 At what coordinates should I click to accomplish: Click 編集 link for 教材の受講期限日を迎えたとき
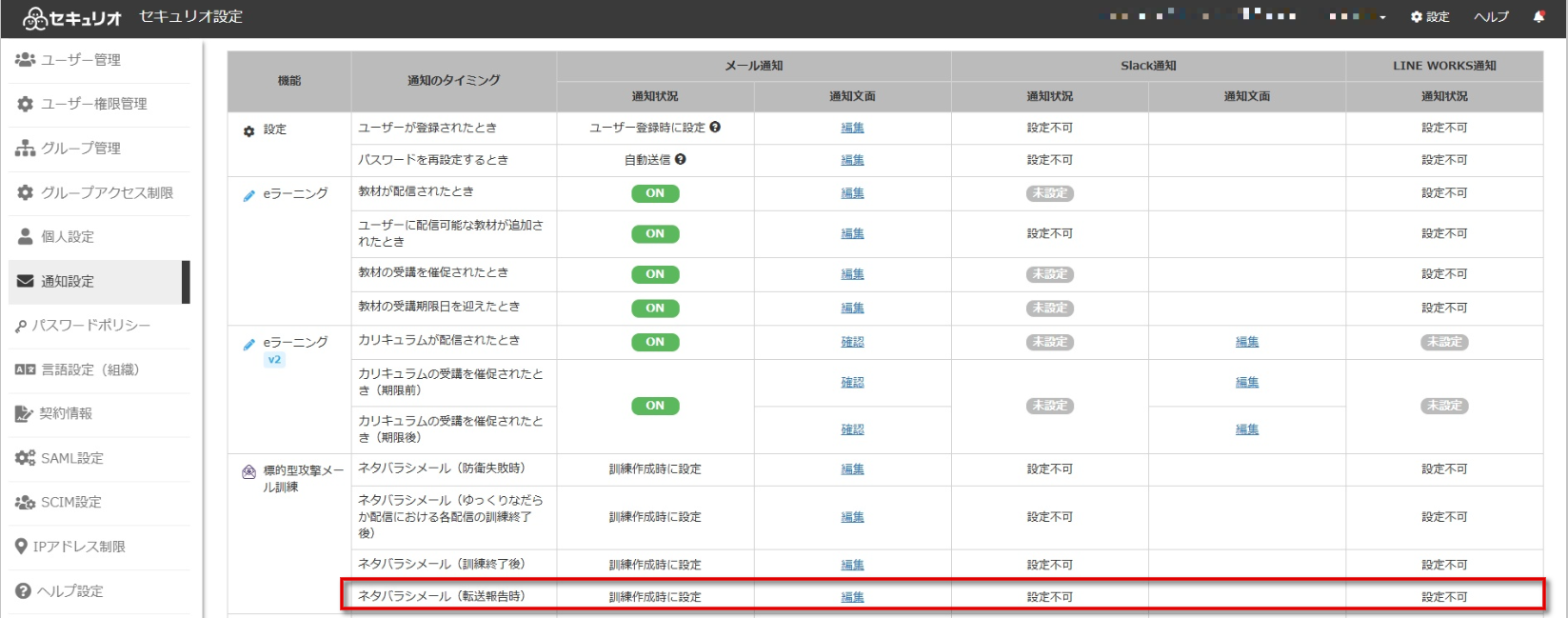point(852,309)
